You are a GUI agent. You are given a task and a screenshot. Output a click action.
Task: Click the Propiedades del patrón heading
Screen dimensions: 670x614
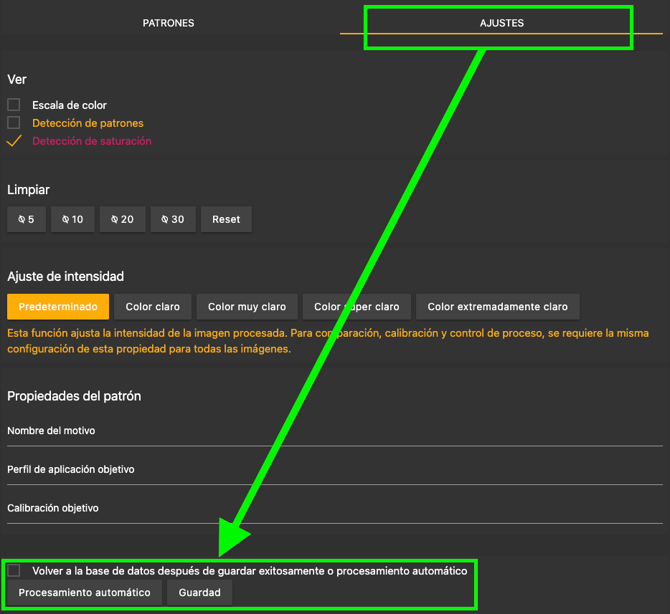pyautogui.click(x=74, y=396)
